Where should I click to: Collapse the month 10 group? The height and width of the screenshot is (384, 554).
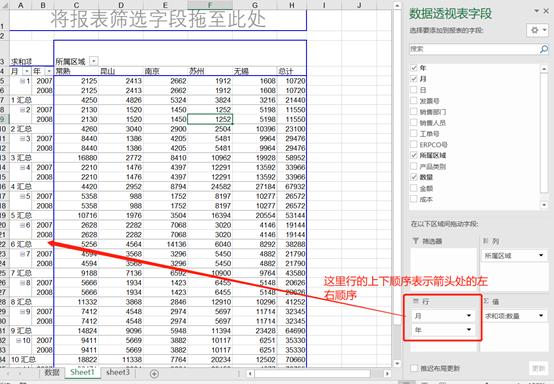pos(18,340)
